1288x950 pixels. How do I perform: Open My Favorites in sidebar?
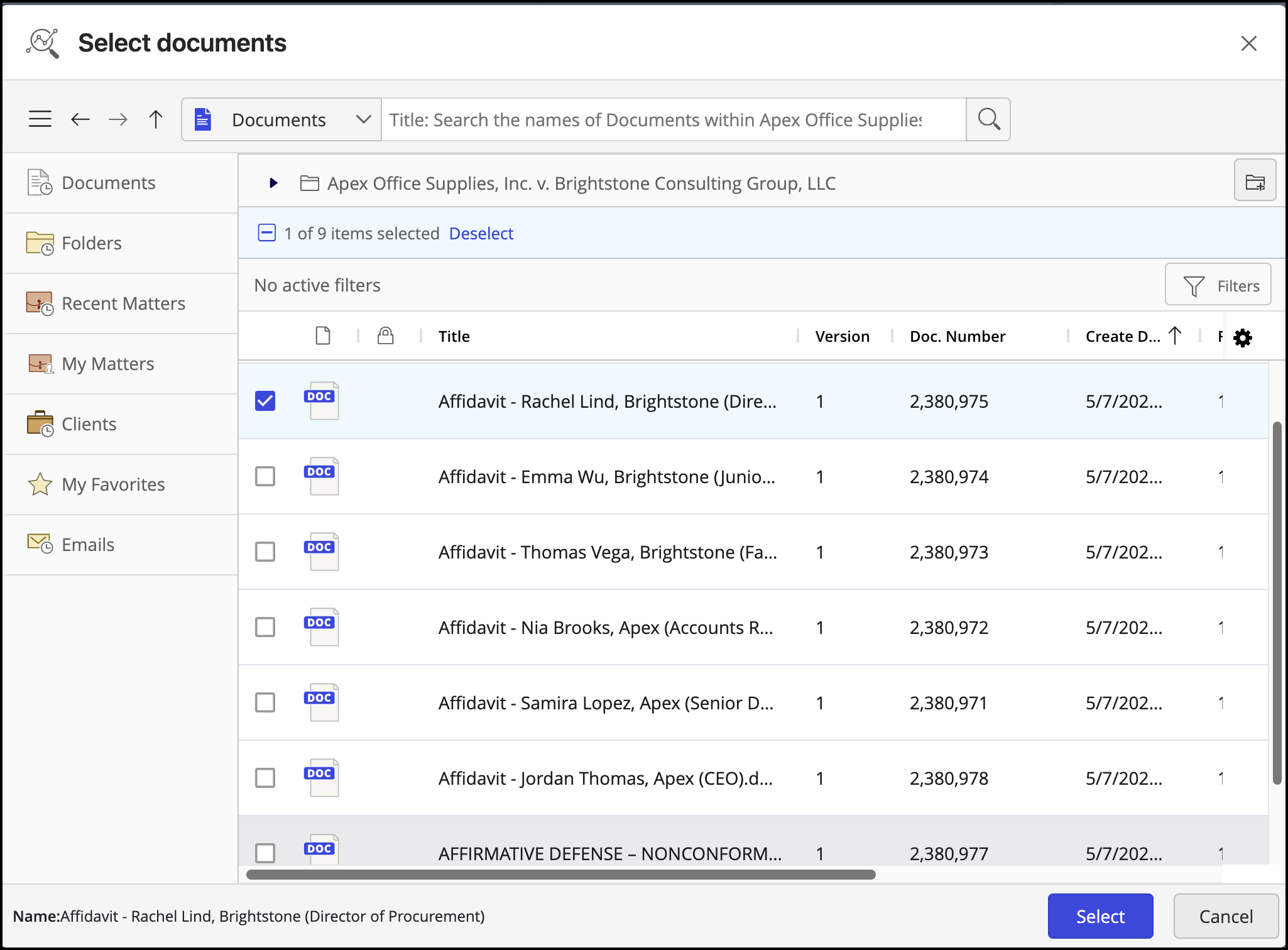(113, 484)
